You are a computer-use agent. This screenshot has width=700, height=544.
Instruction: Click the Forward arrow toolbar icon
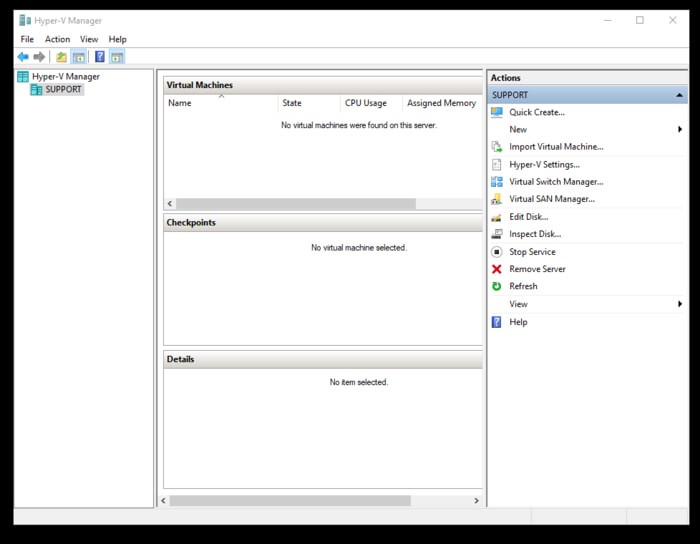(39, 57)
